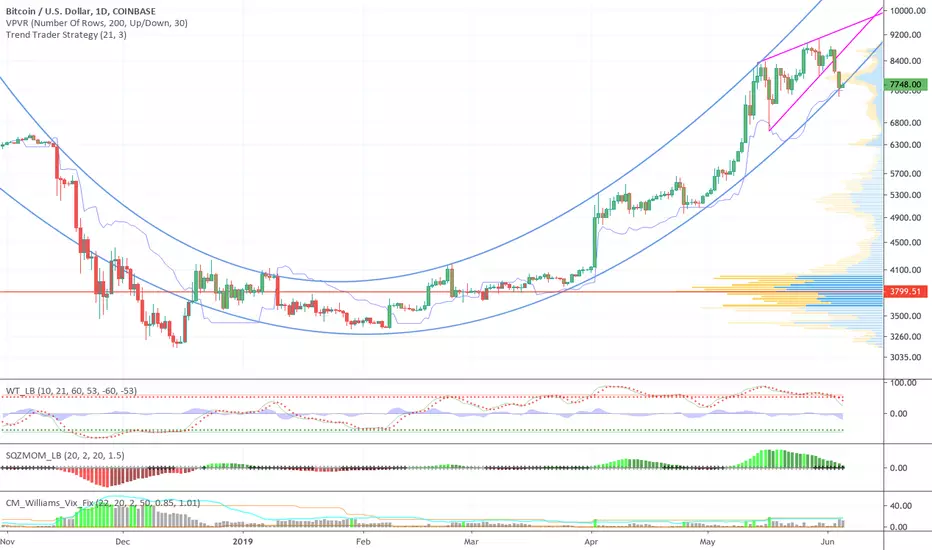The width and height of the screenshot is (932, 550).
Task: Click the 40.00 label on Williams Vix Fix scale
Action: (x=901, y=506)
